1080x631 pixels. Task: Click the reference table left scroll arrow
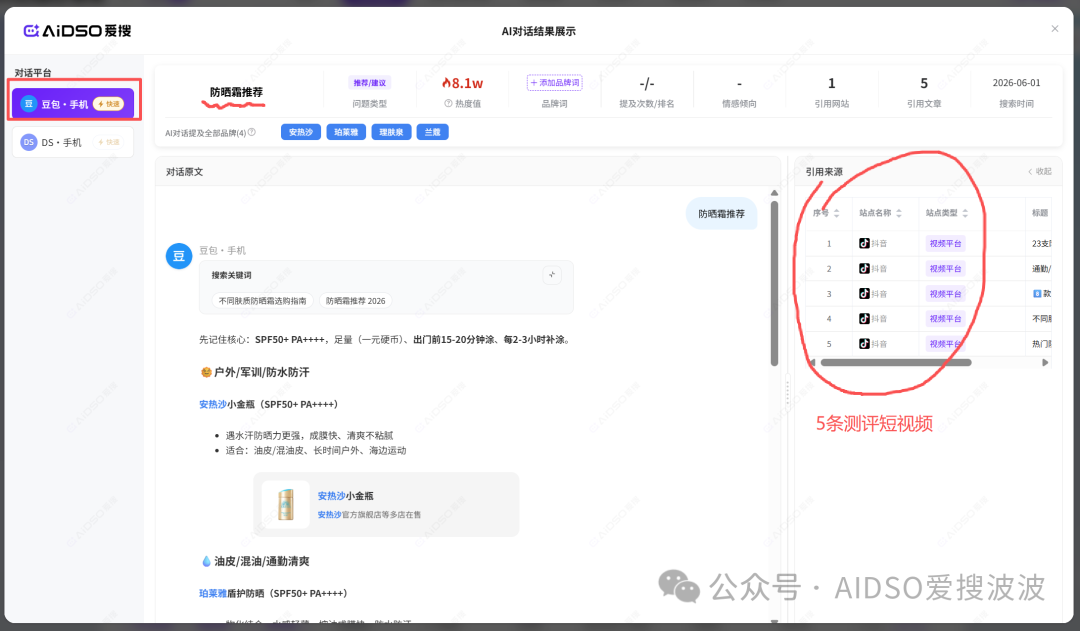813,362
